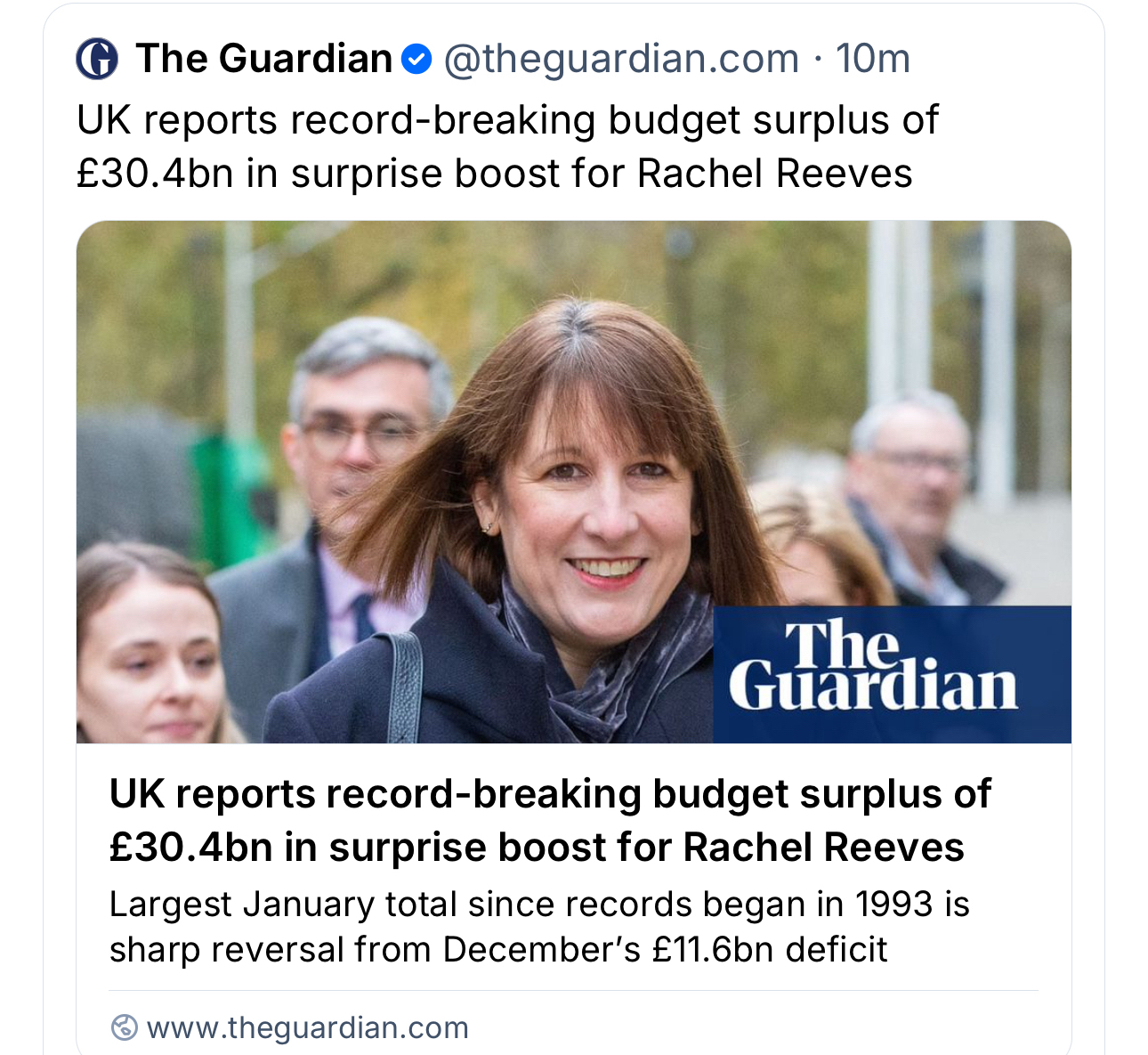The image size is (1148, 1055).
Task: Click the @theguardian.com handle
Action: coord(621,60)
